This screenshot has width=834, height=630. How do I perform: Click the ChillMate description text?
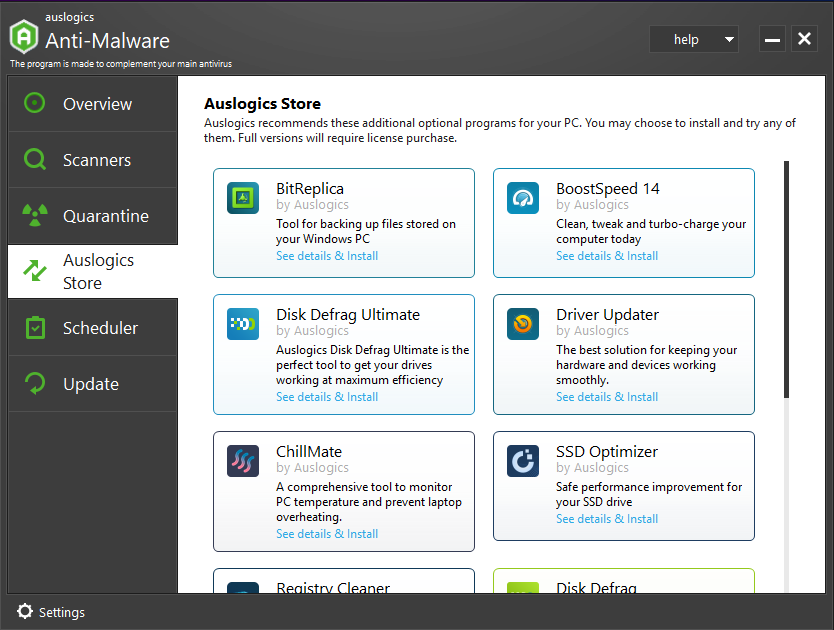click(369, 502)
